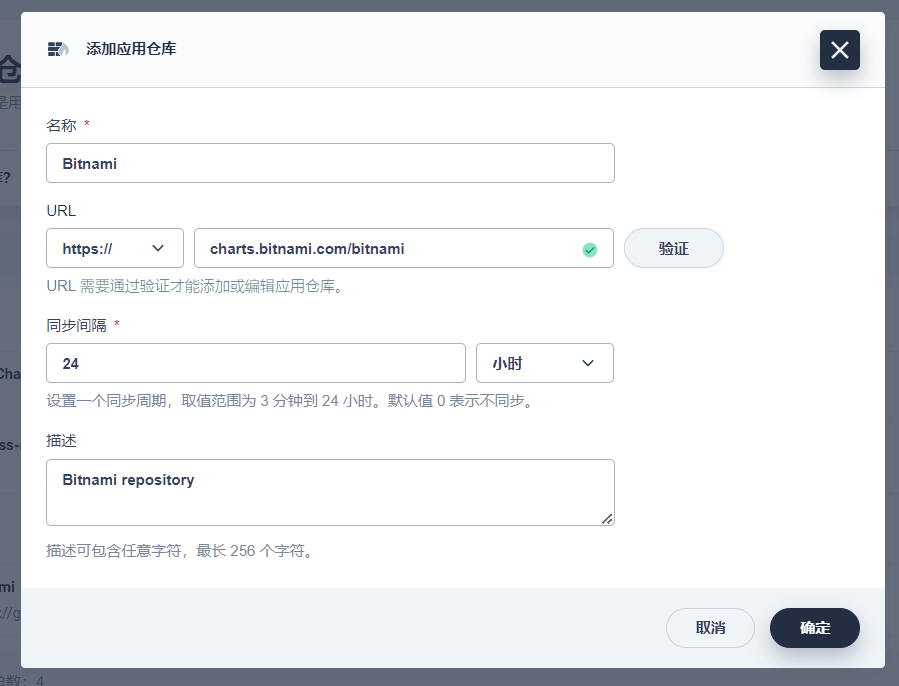Click the app repository icon in the dialog header
The image size is (899, 686).
tap(58, 49)
